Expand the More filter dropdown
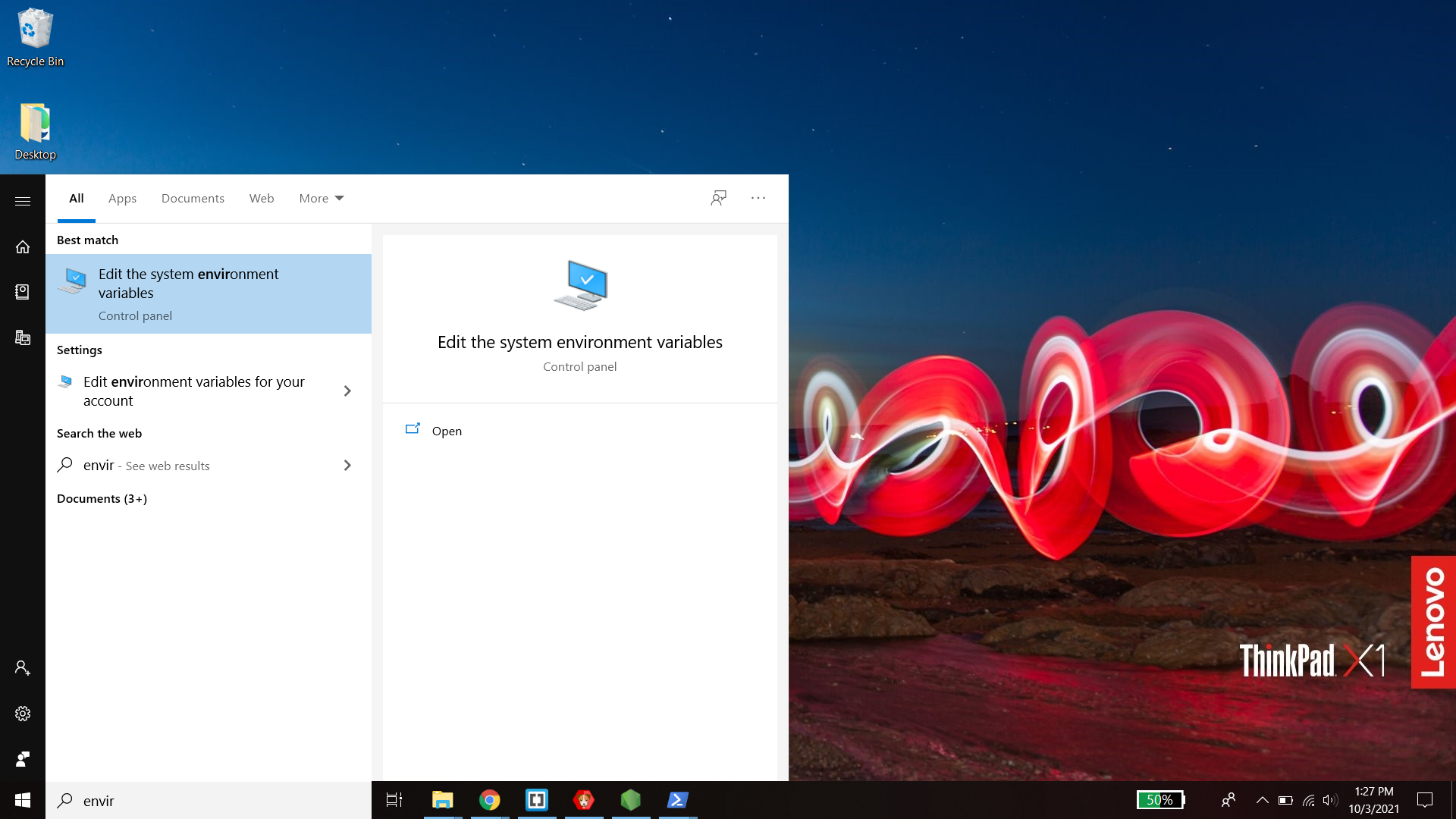The image size is (1456, 819). [x=321, y=198]
